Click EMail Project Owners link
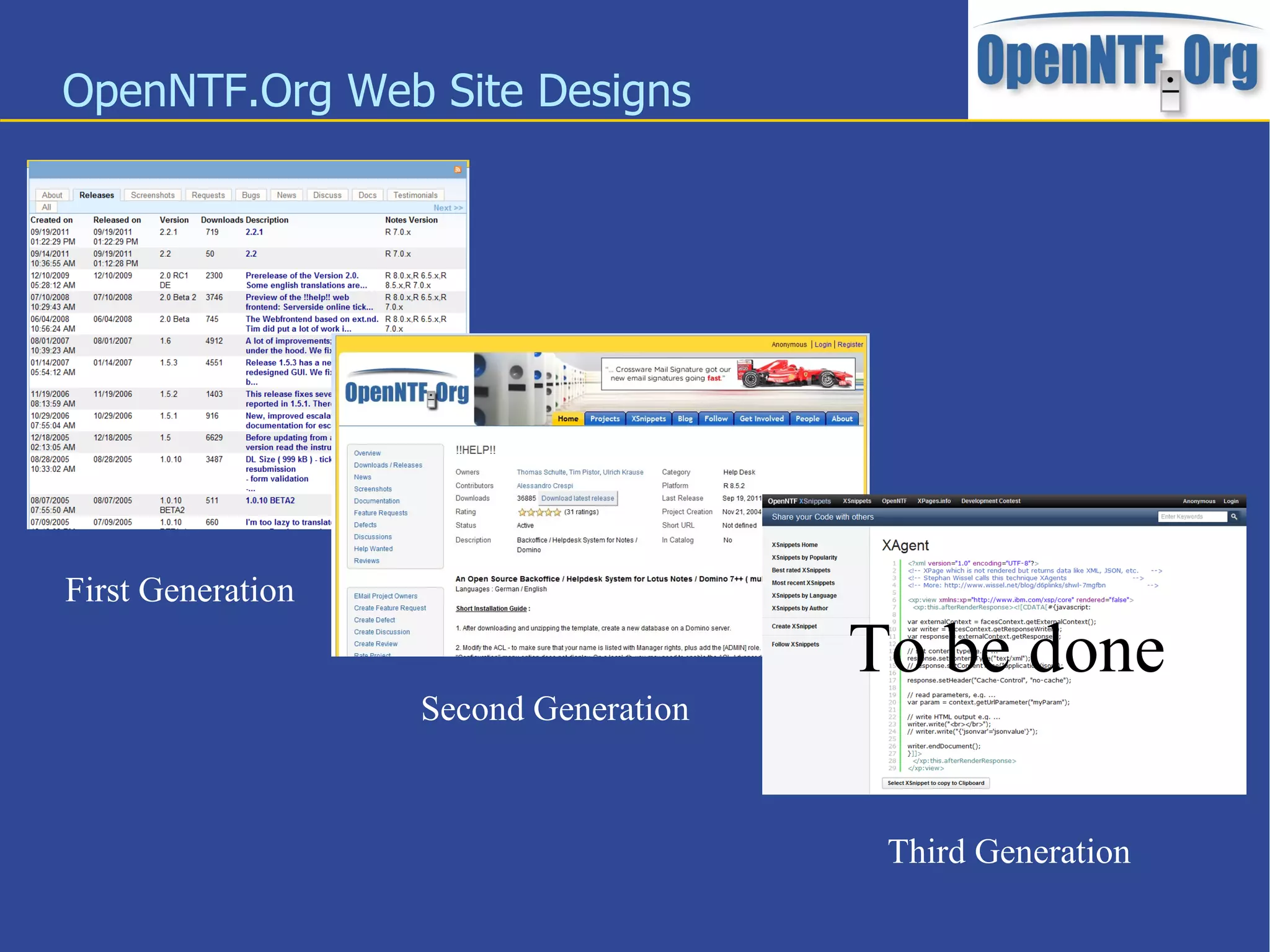This screenshot has width=1270, height=952. pyautogui.click(x=386, y=596)
